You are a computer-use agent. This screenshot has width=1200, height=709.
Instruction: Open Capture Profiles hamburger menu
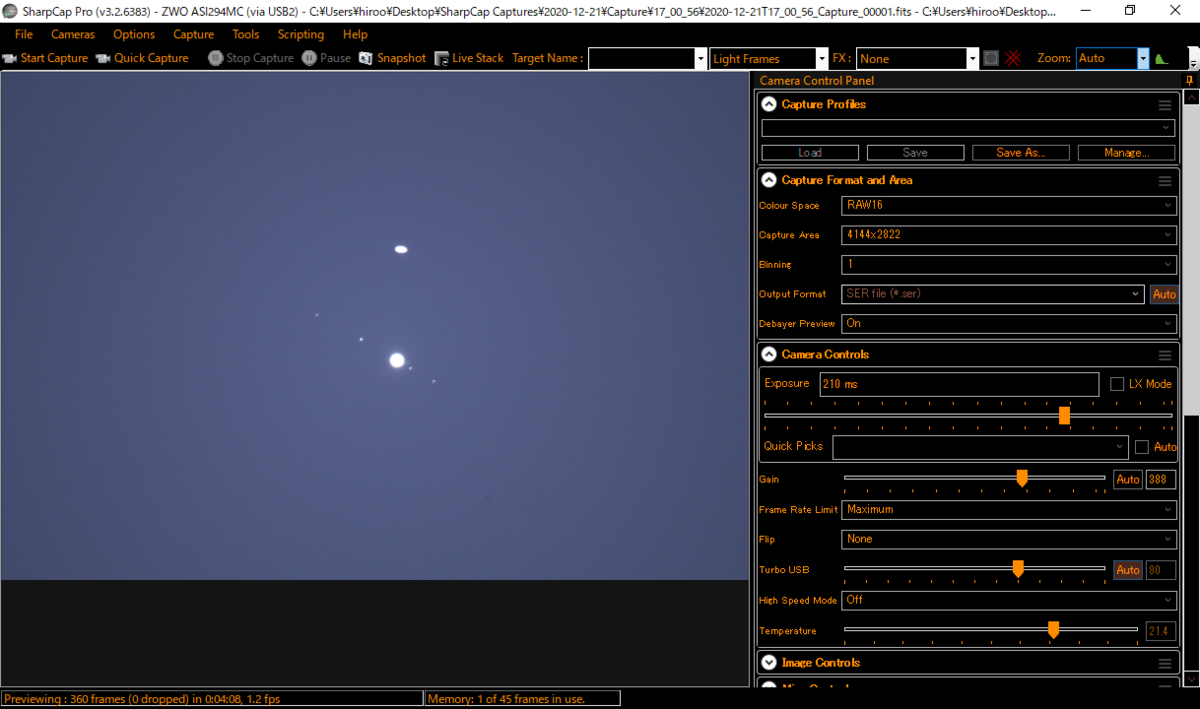click(x=1165, y=104)
